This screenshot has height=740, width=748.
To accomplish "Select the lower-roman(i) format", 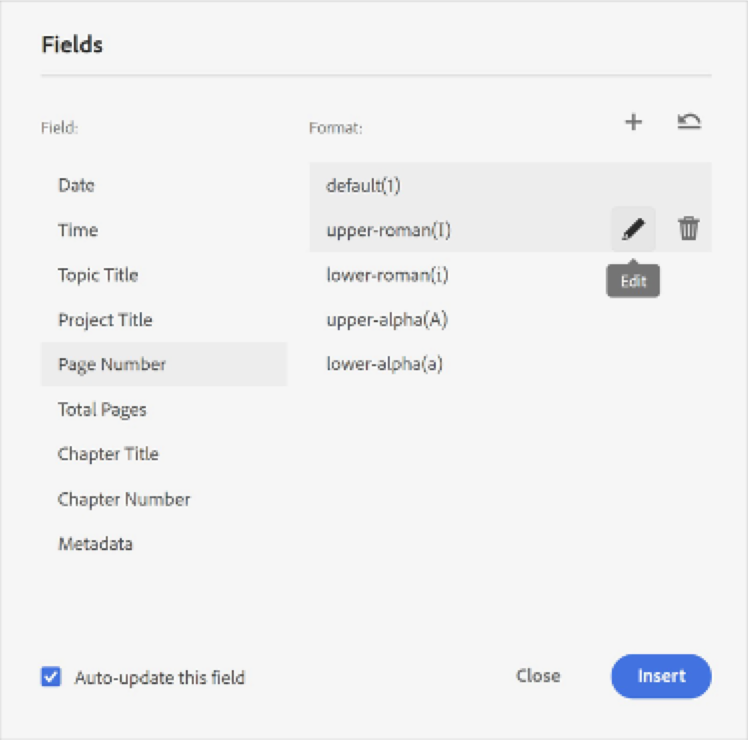I will pyautogui.click(x=387, y=275).
